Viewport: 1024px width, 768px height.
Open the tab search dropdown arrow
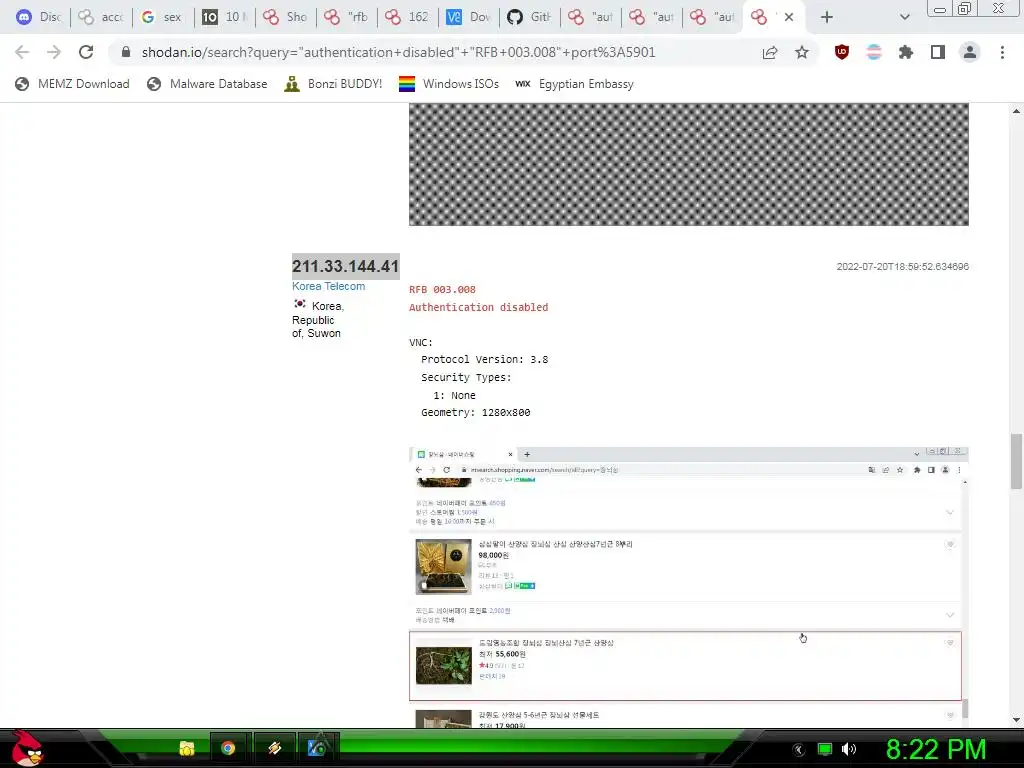(x=904, y=17)
